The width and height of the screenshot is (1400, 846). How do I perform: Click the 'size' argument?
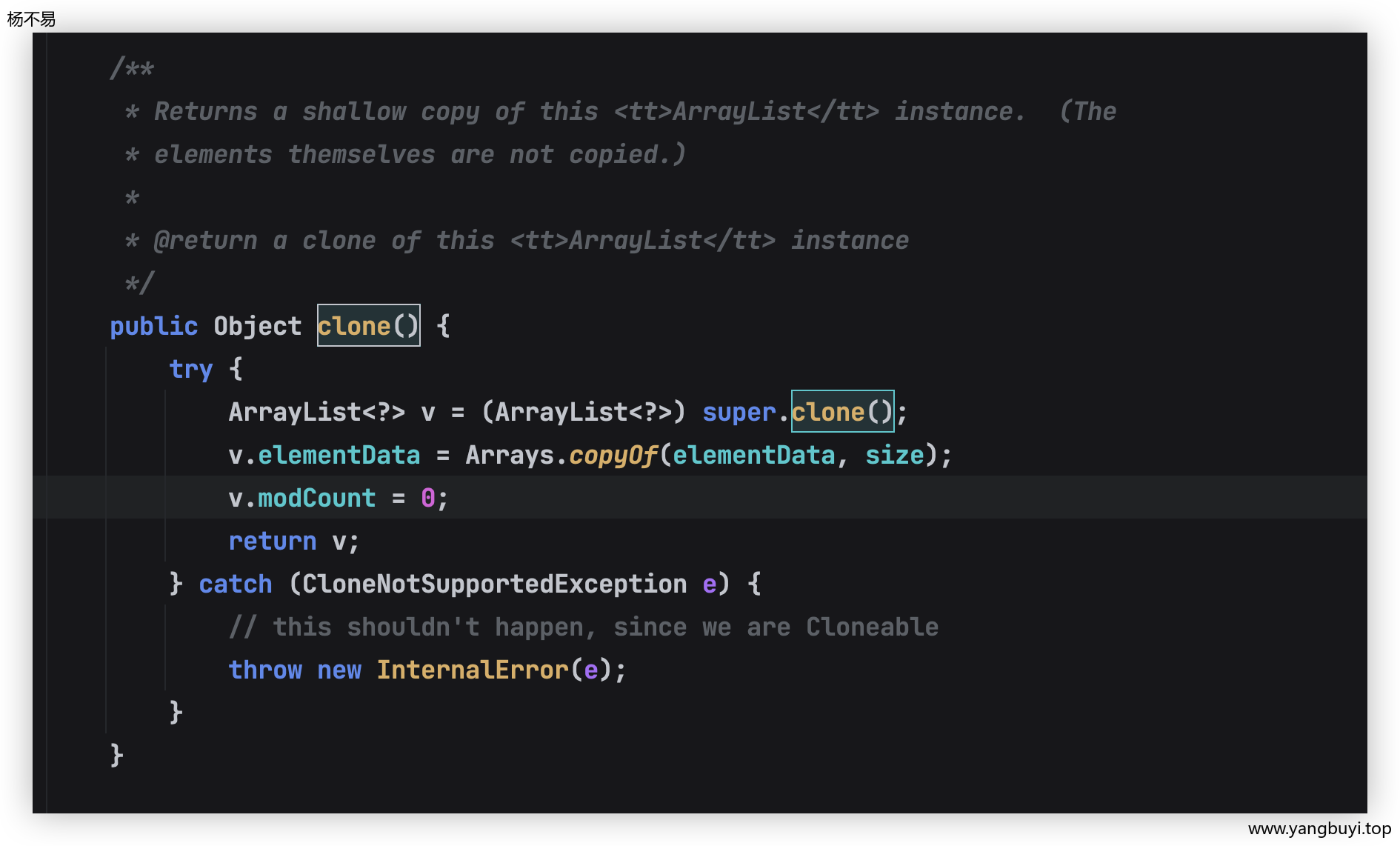click(x=895, y=454)
